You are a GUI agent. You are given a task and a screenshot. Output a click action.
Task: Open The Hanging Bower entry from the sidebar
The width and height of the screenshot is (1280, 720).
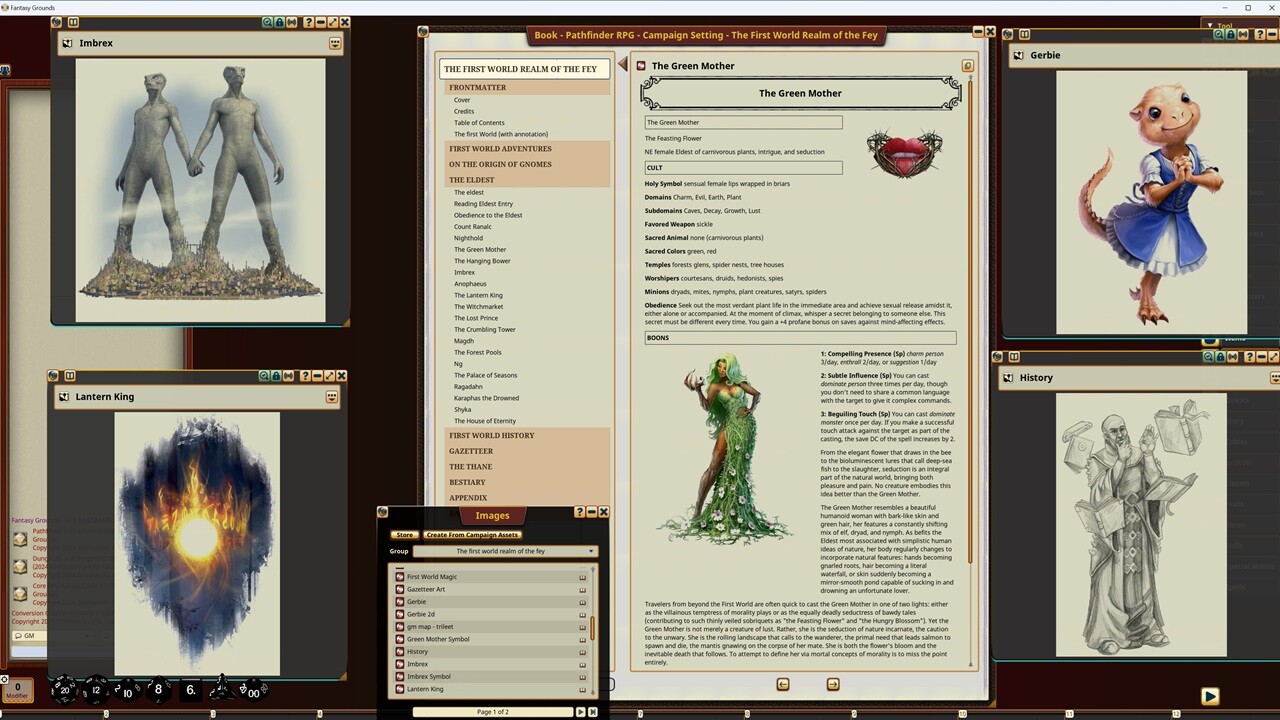(x=481, y=260)
